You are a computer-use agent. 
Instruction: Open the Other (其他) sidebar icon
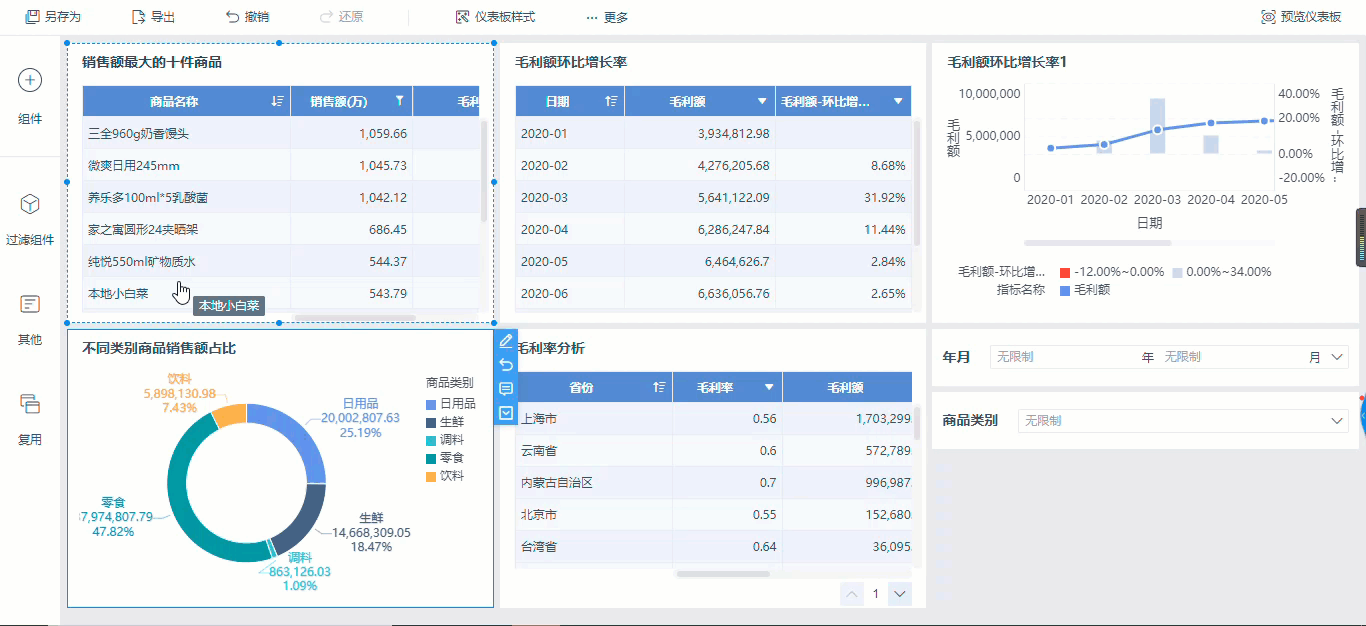click(x=30, y=304)
